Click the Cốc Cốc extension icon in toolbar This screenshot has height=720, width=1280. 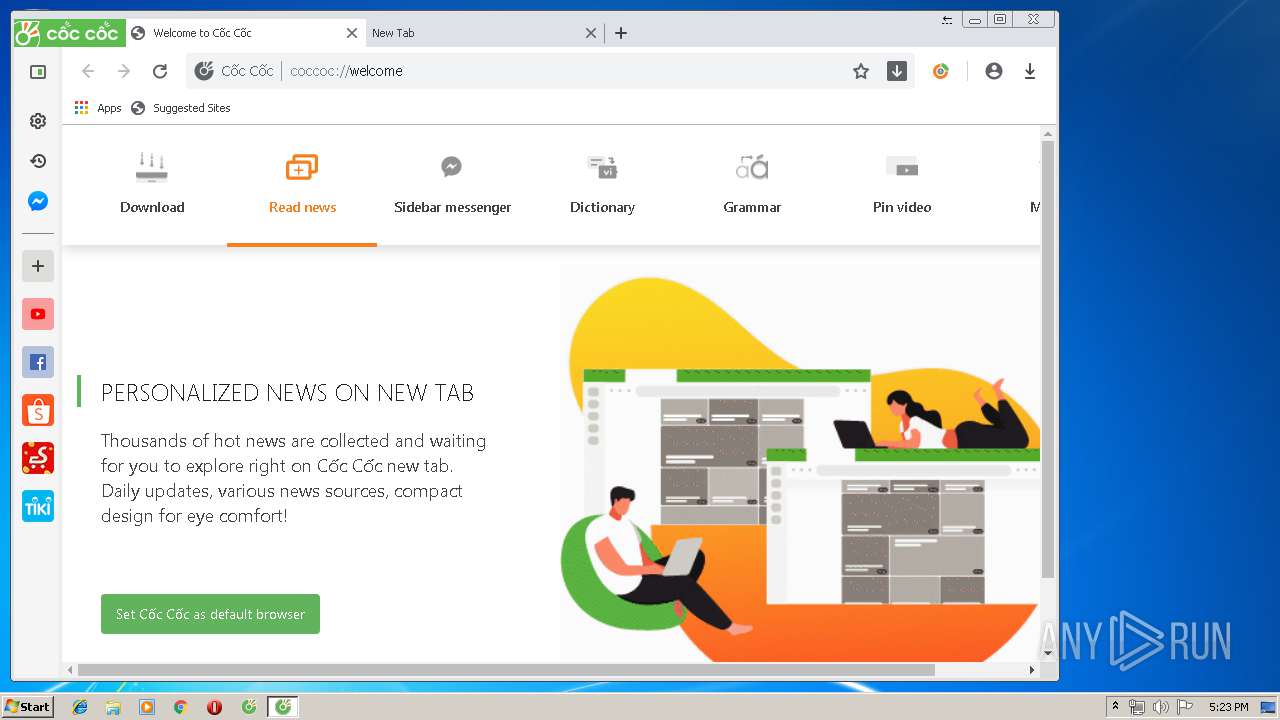pos(941,71)
